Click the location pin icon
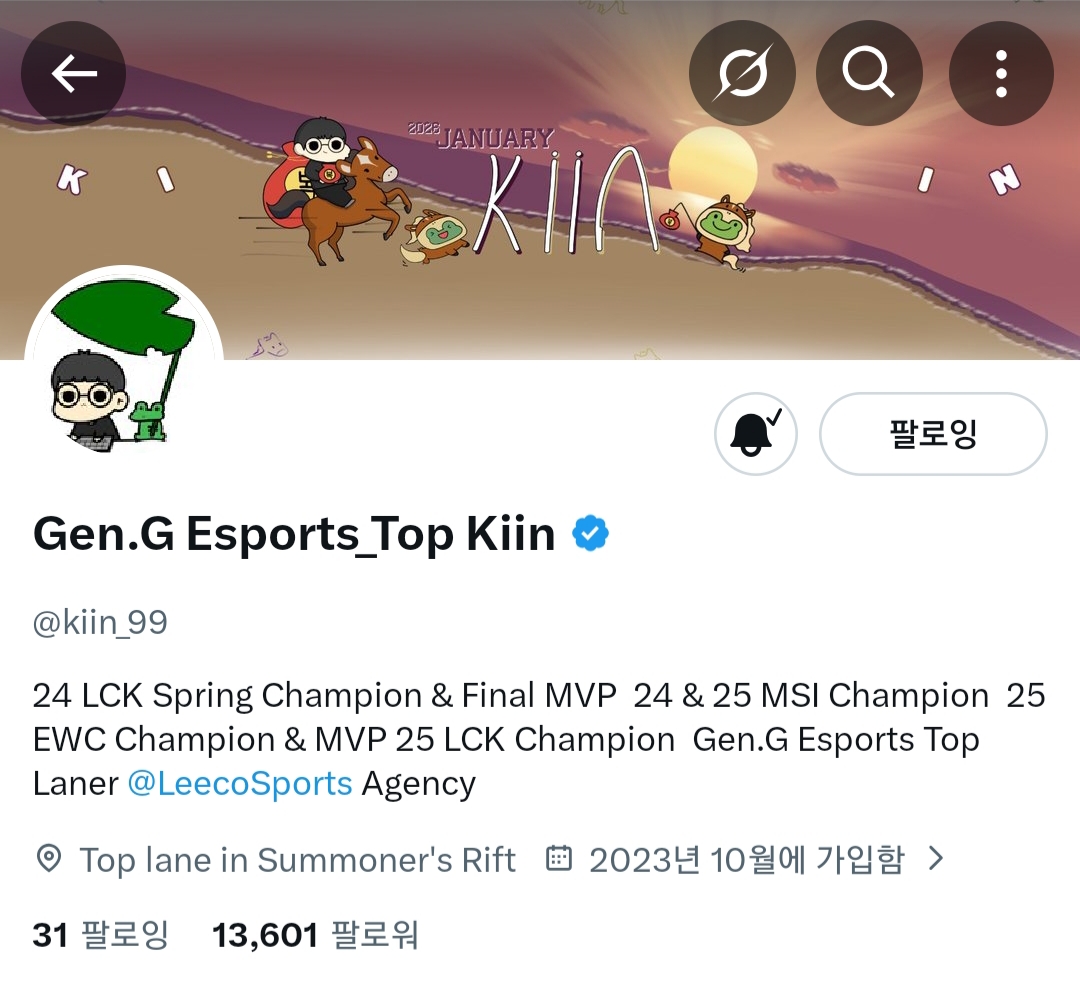The width and height of the screenshot is (1080, 987). point(48,859)
